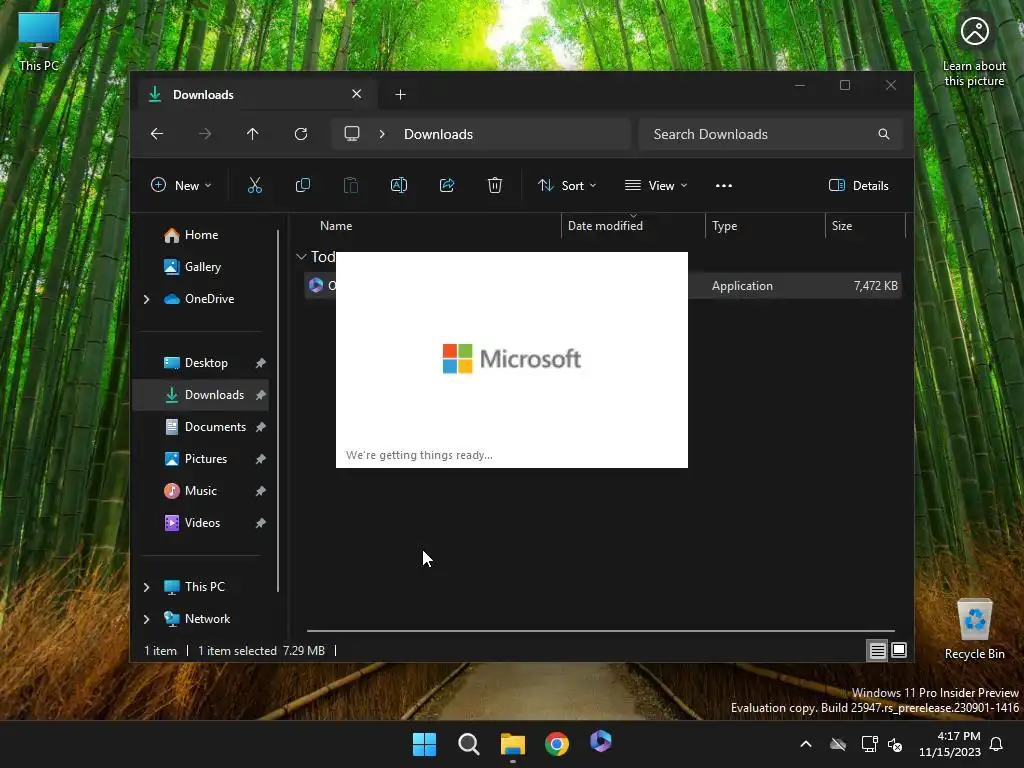Click the horizontal scrollbar in file list

[601, 631]
